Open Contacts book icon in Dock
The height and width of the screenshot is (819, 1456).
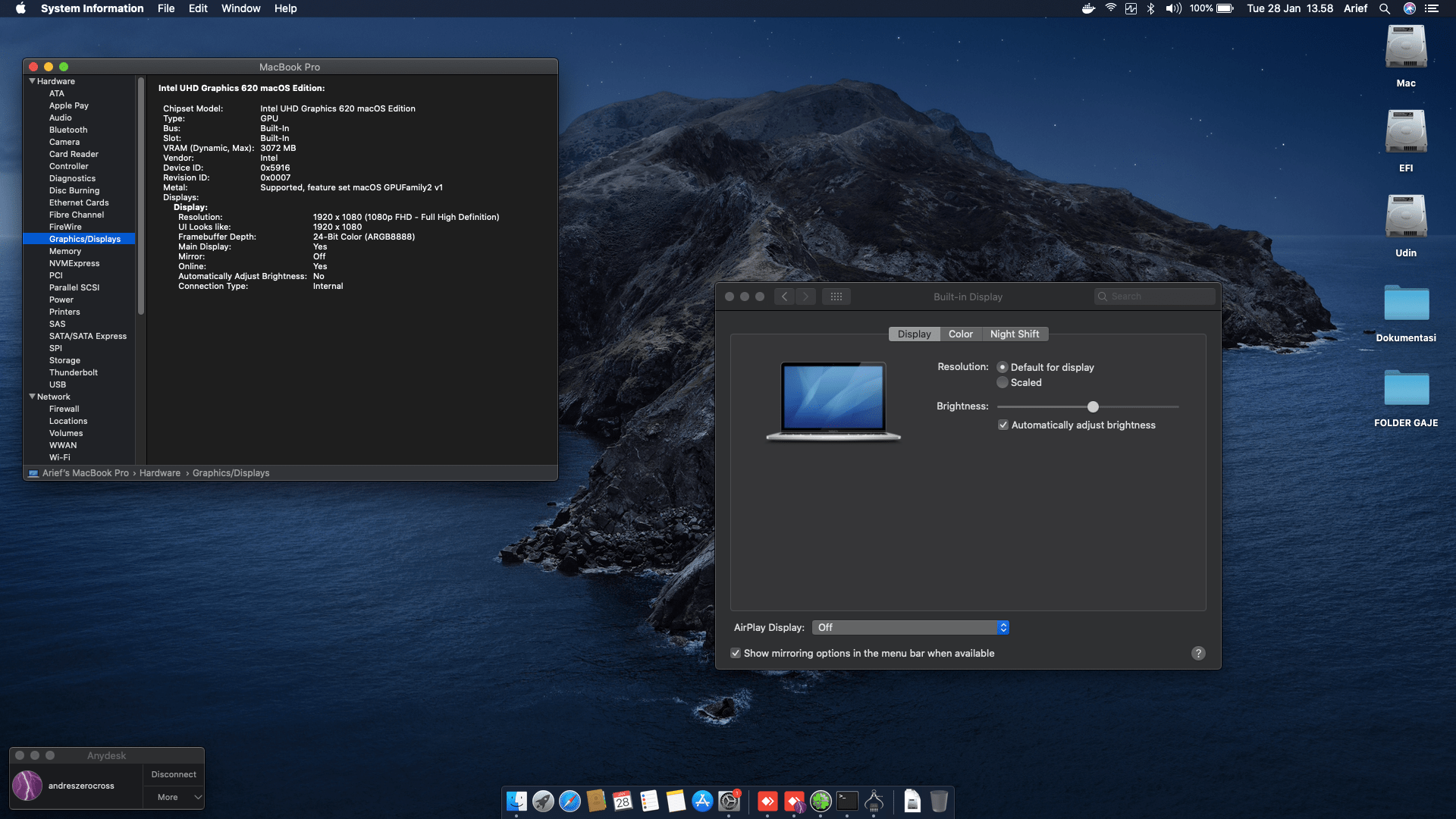(x=596, y=801)
